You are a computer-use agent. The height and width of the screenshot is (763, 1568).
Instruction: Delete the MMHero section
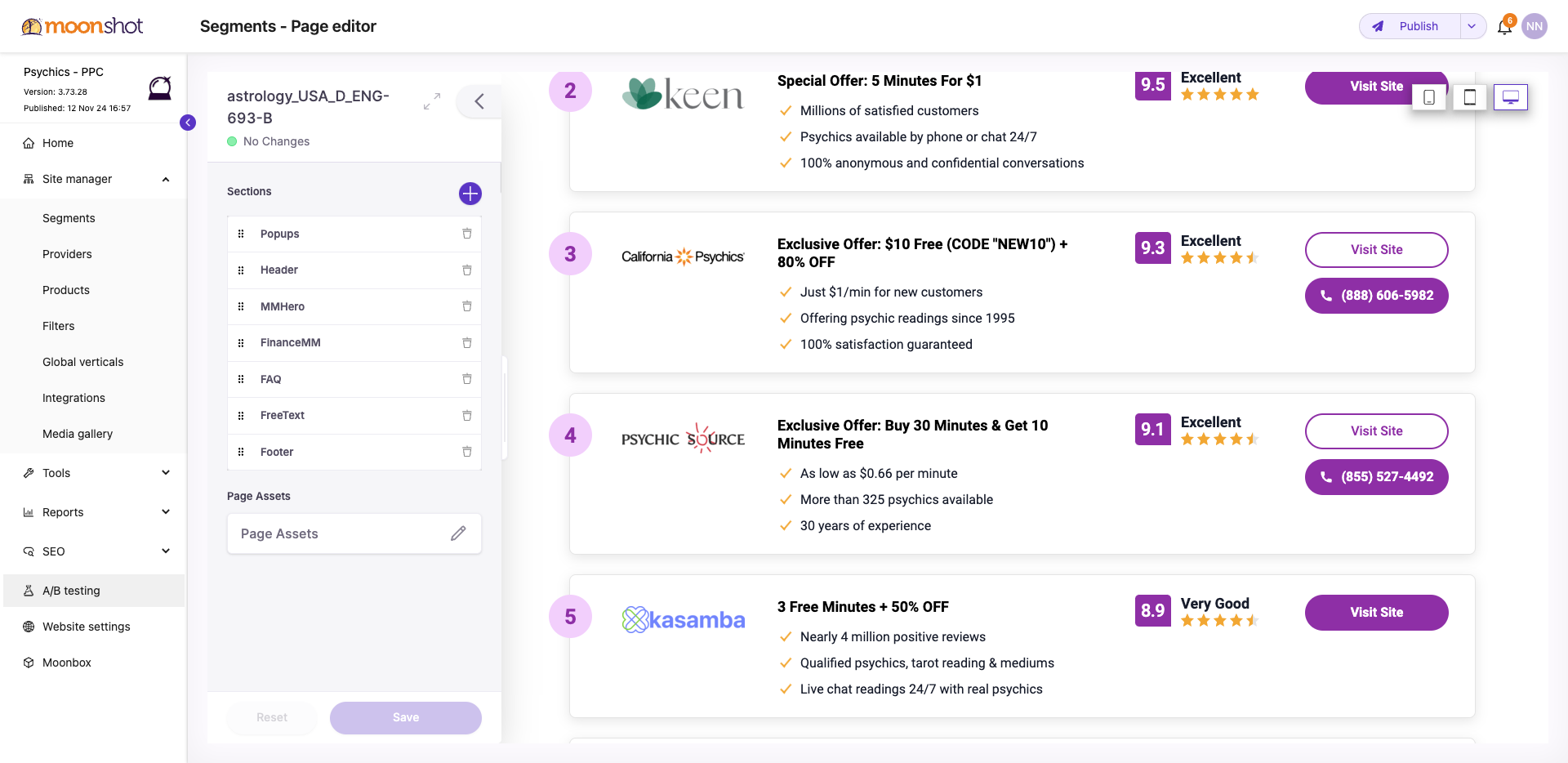pyautogui.click(x=467, y=306)
